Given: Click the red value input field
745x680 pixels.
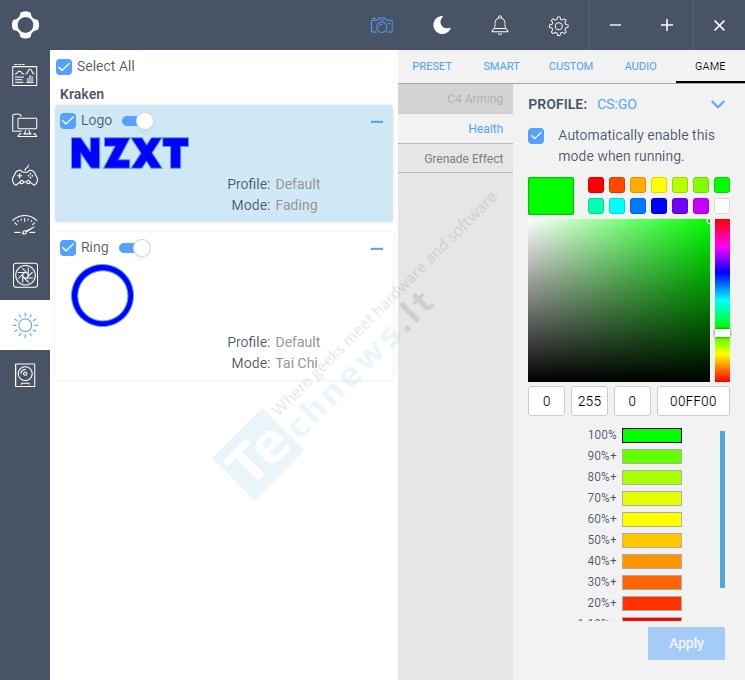Looking at the screenshot, I should 546,401.
